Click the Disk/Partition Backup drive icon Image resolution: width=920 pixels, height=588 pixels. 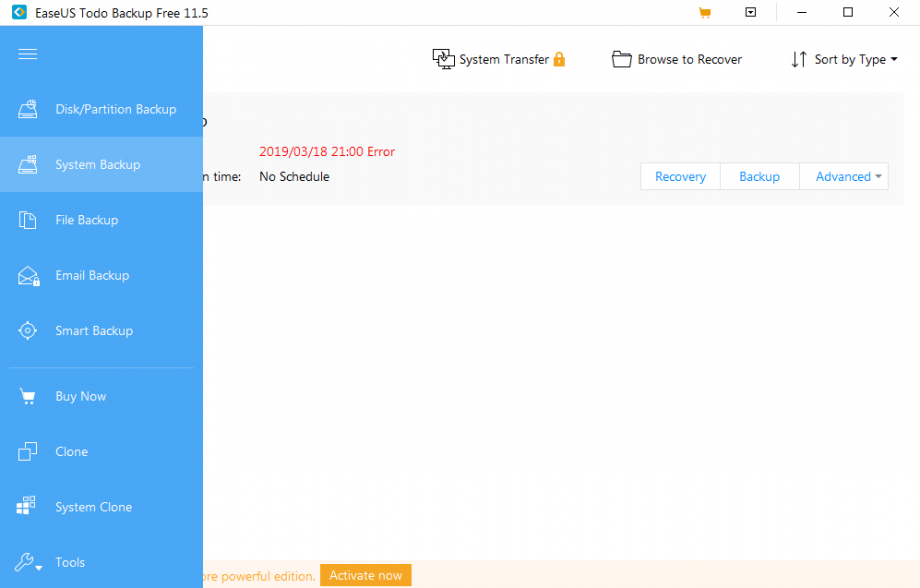28,109
